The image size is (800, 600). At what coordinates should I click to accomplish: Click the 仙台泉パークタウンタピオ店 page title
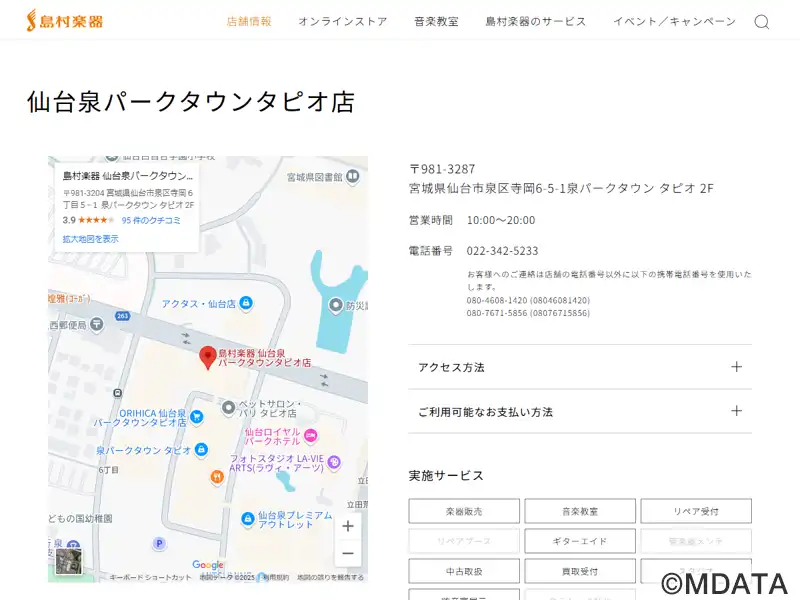pos(190,101)
